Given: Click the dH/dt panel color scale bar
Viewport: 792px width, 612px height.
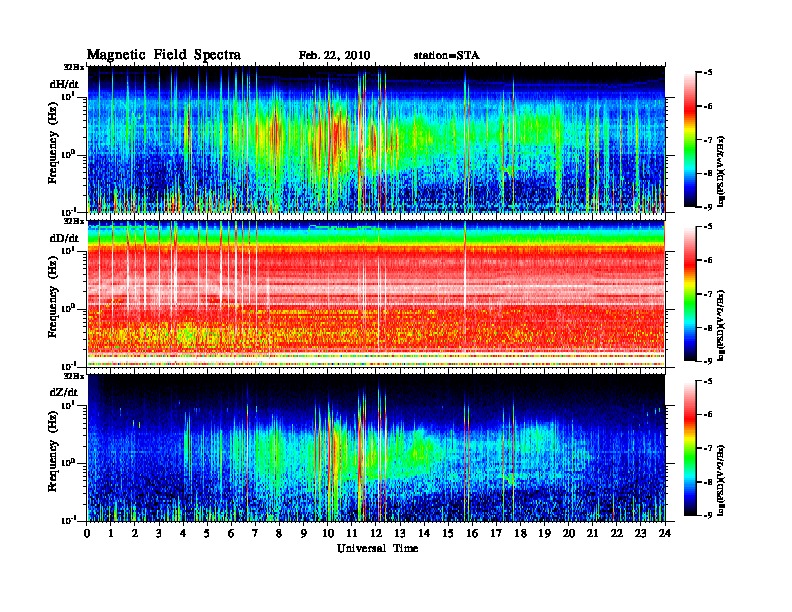Looking at the screenshot, I should (690, 140).
